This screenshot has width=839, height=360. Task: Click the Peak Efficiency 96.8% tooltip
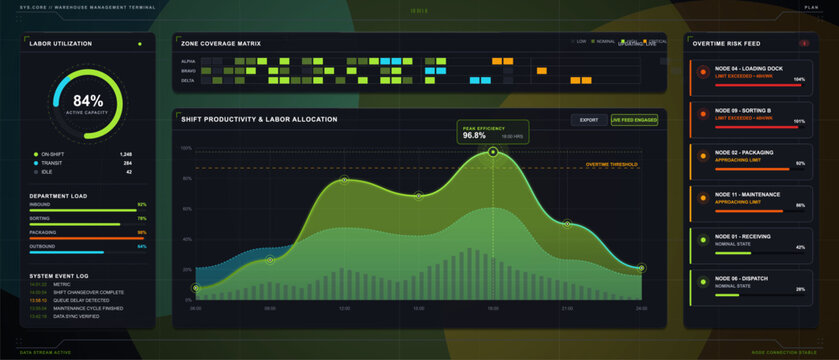[x=492, y=132]
